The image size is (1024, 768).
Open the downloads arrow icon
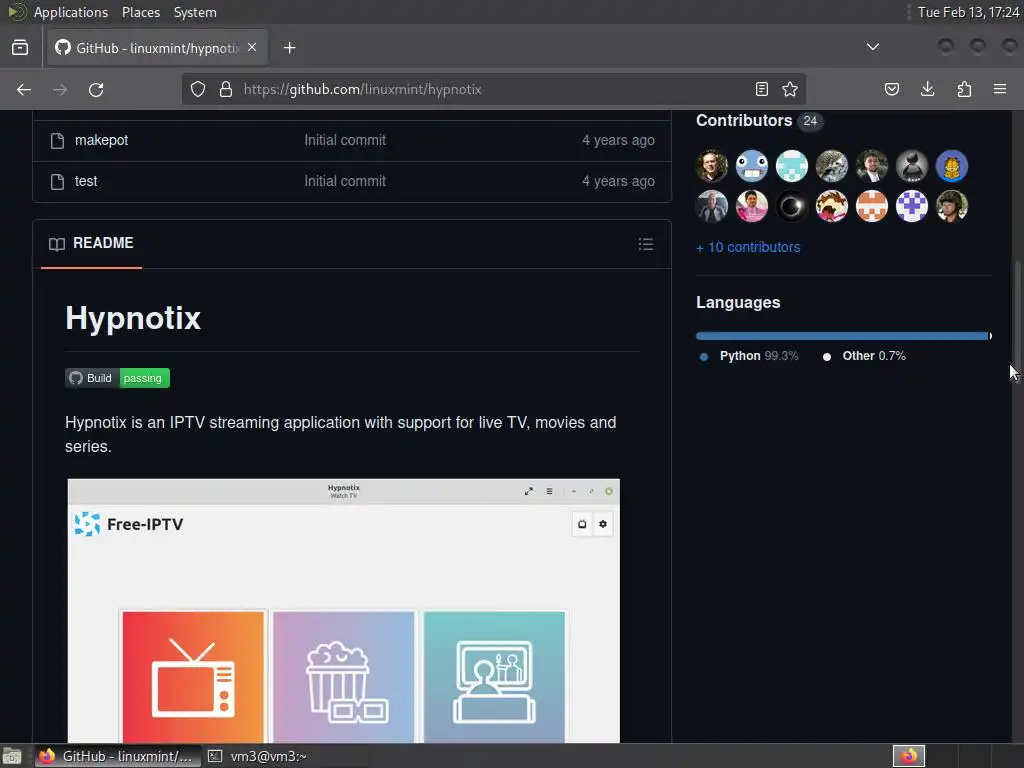(x=927, y=89)
